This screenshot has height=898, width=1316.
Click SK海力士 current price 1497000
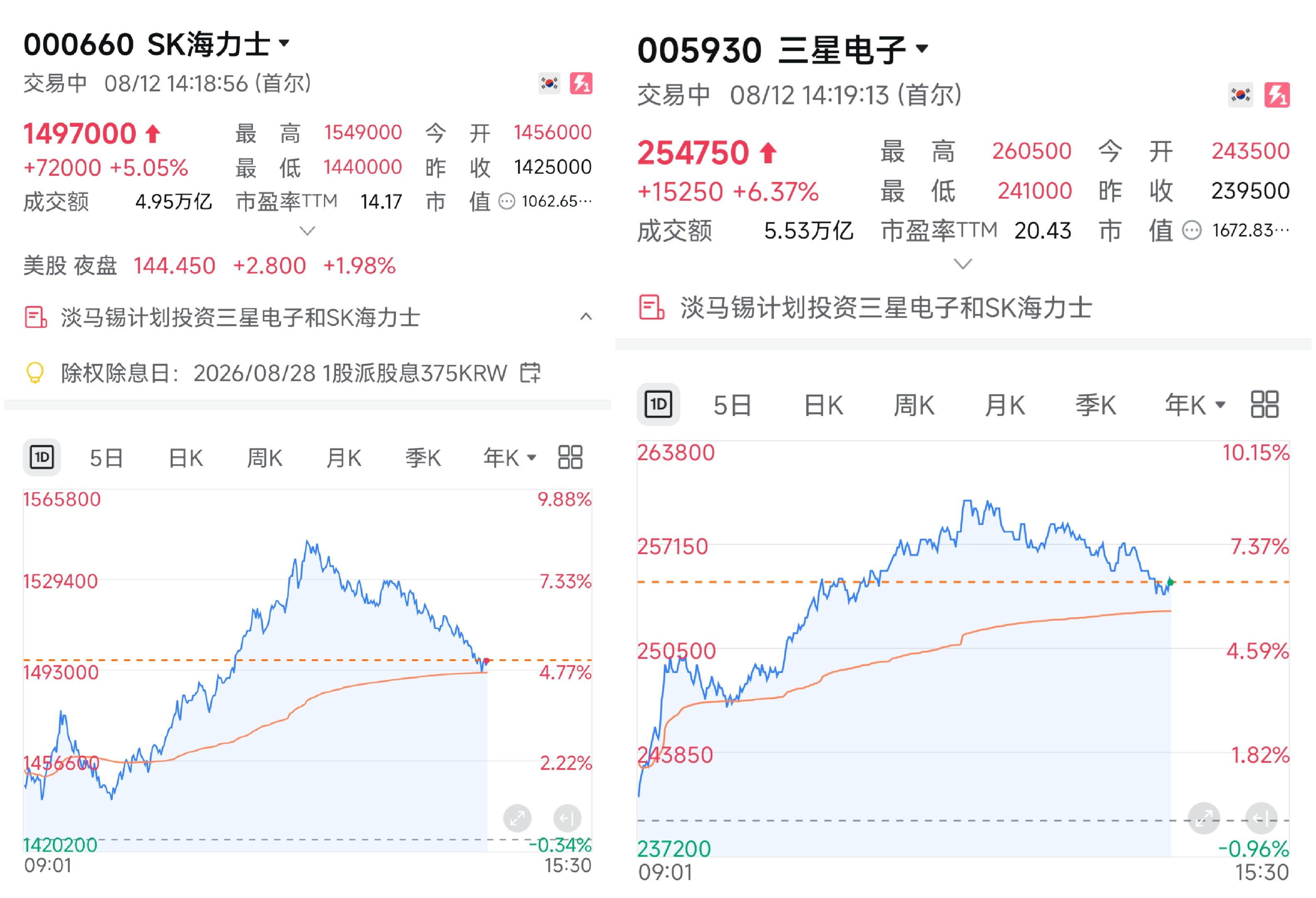tap(80, 134)
